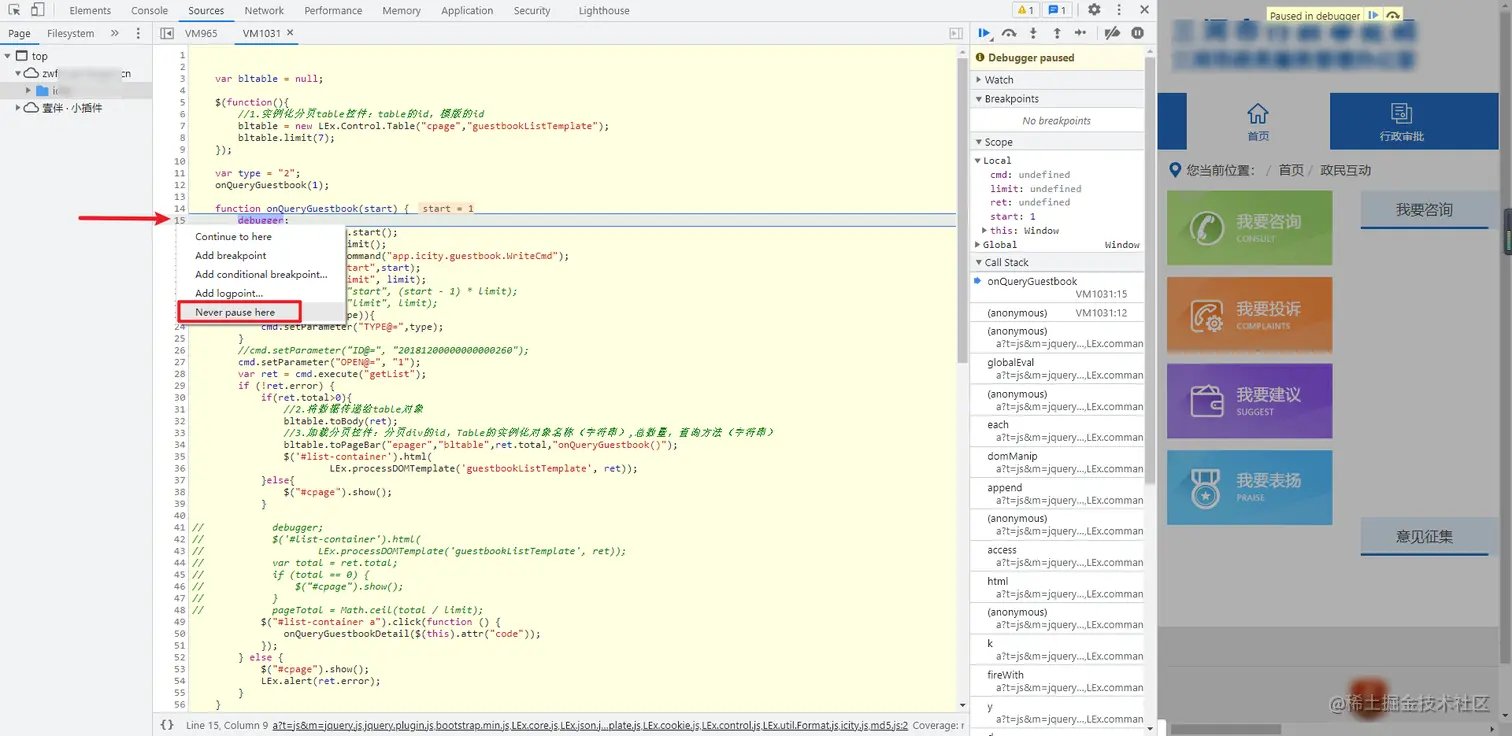Open the 我要投诉 orange tile

(1249, 314)
